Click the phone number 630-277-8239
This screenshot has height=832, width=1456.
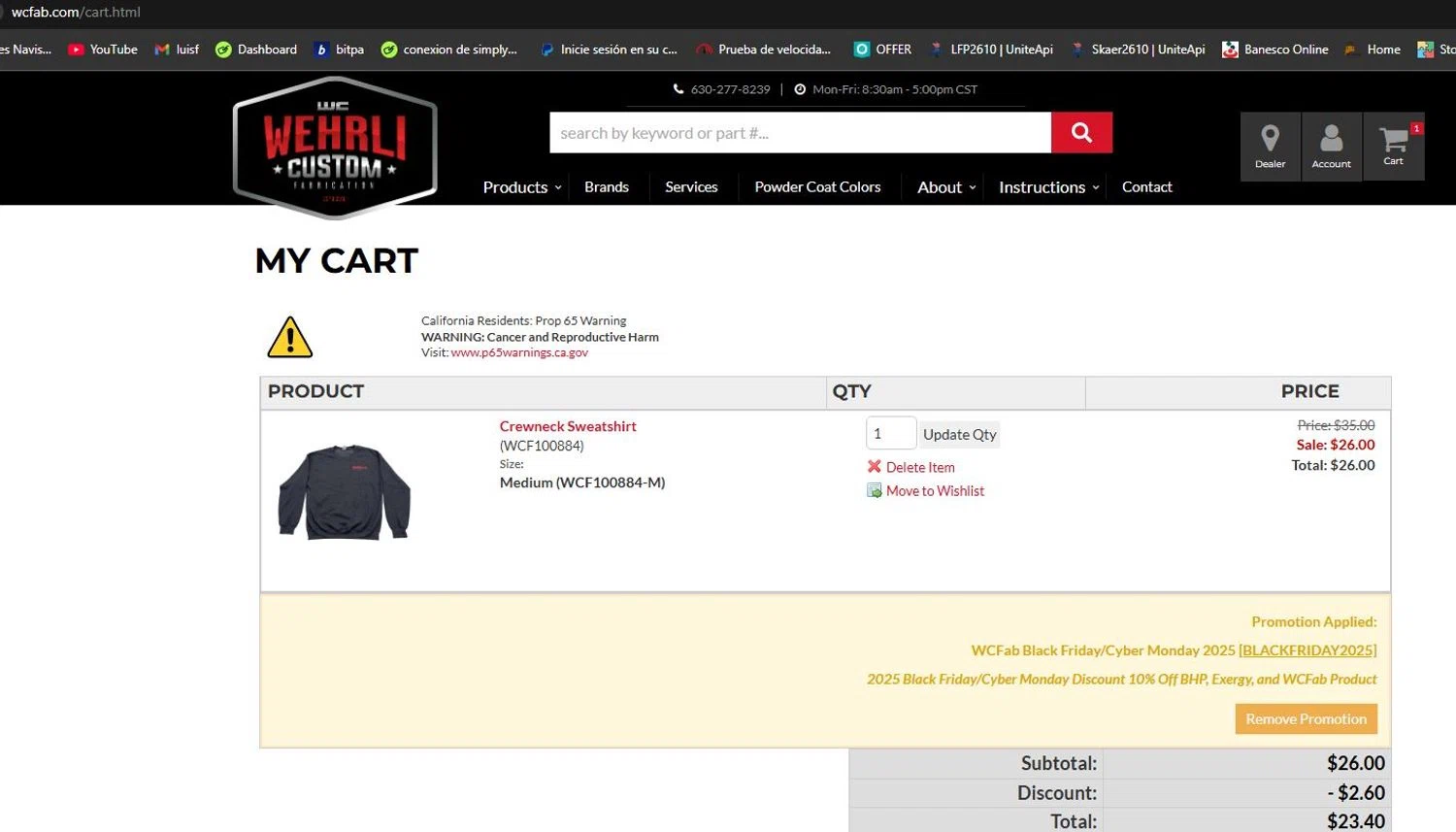point(730,89)
